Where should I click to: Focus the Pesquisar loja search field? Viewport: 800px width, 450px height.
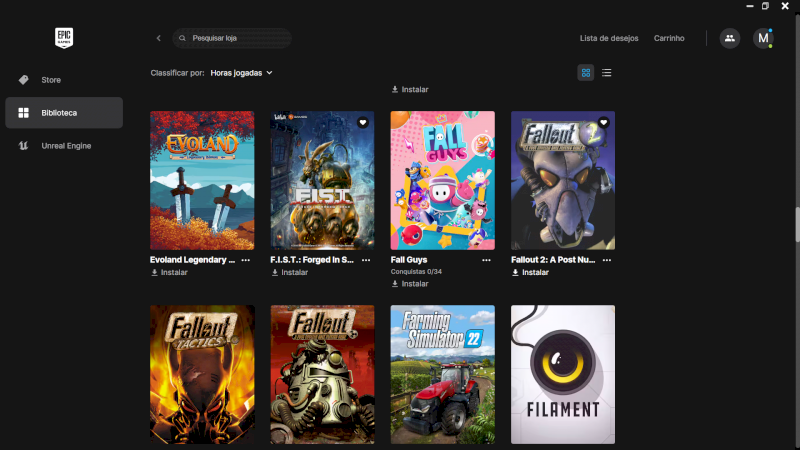point(232,38)
